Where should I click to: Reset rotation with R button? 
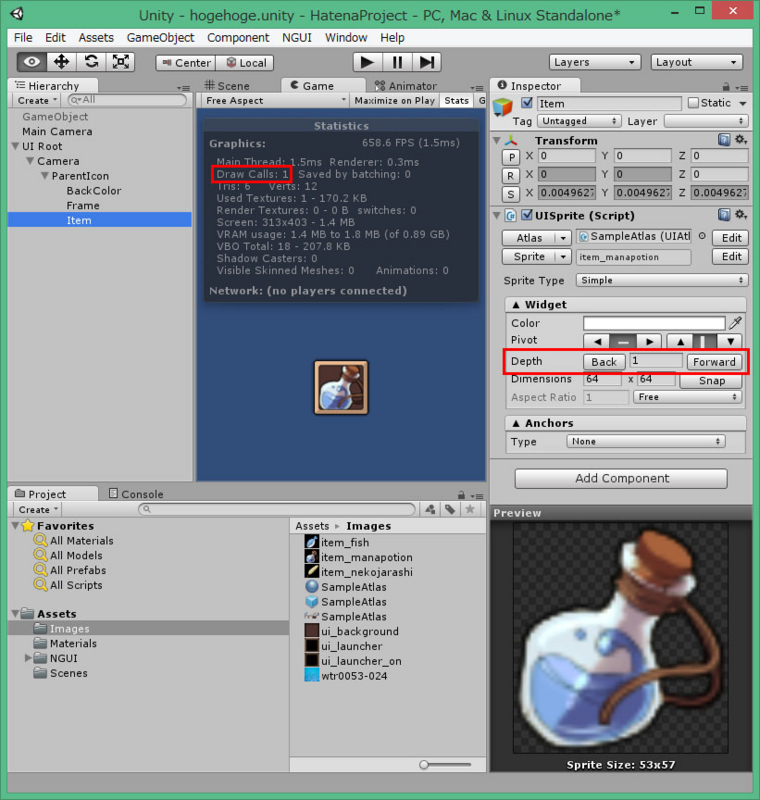pyautogui.click(x=511, y=176)
